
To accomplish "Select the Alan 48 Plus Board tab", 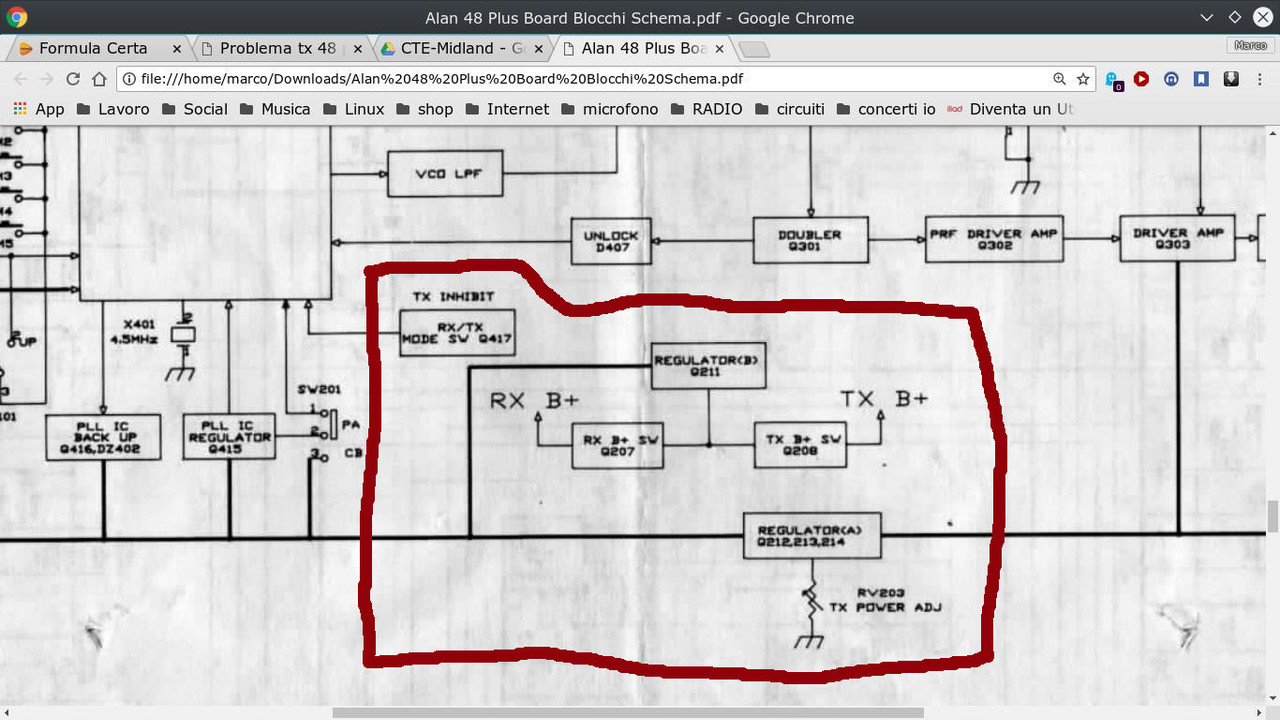I will 644,48.
